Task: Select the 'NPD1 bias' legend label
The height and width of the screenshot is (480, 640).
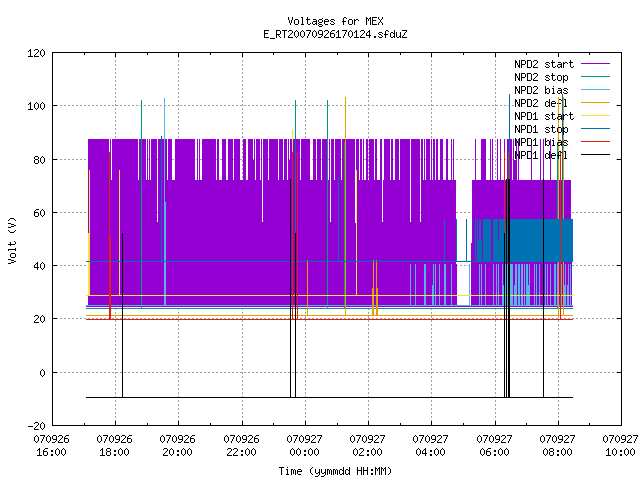Action: 541,142
